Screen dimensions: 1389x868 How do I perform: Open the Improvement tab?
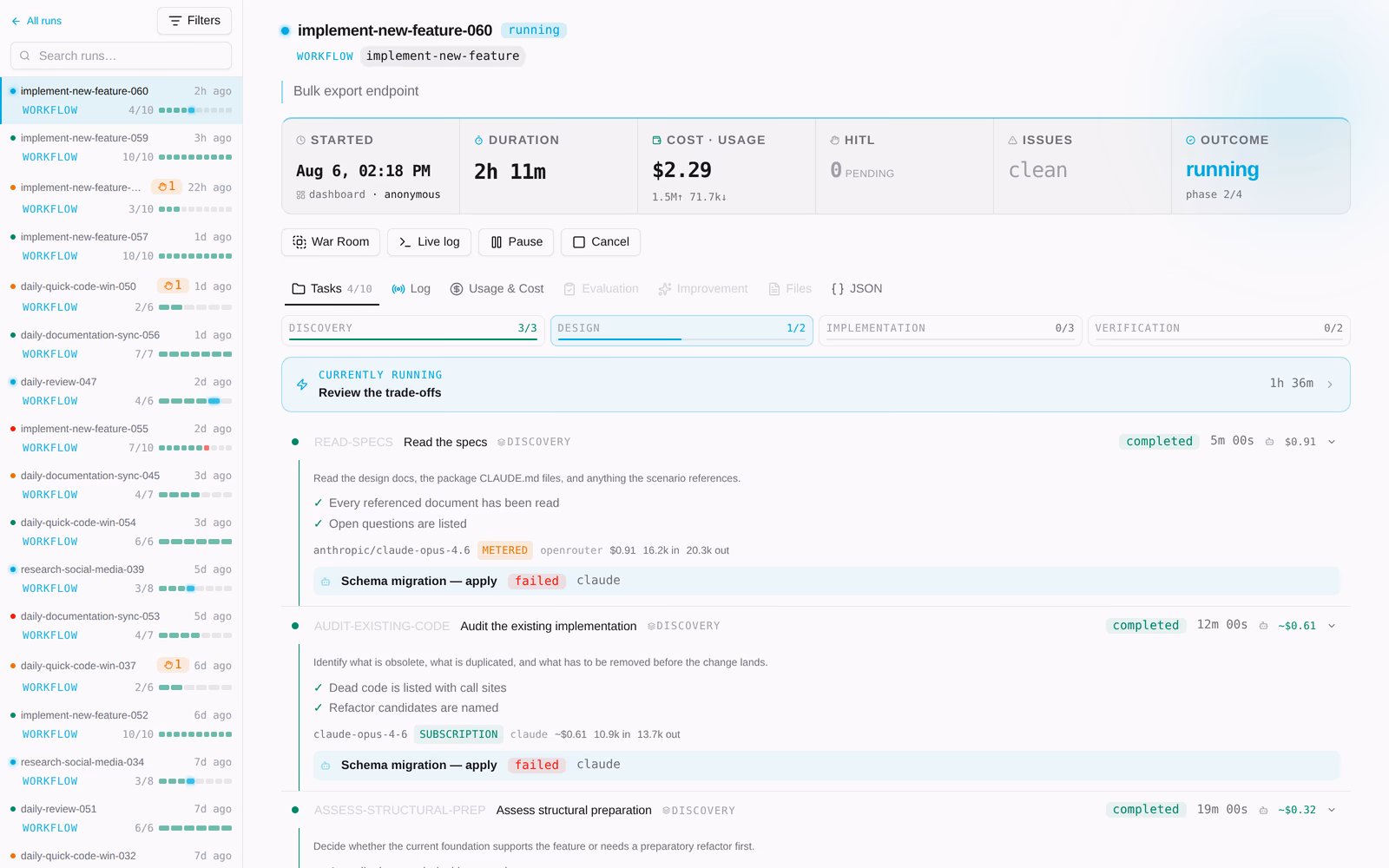[x=702, y=289]
